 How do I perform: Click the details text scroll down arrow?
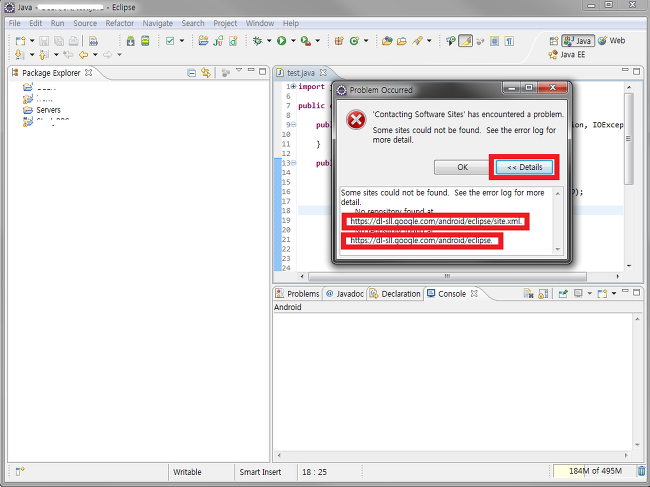point(558,249)
